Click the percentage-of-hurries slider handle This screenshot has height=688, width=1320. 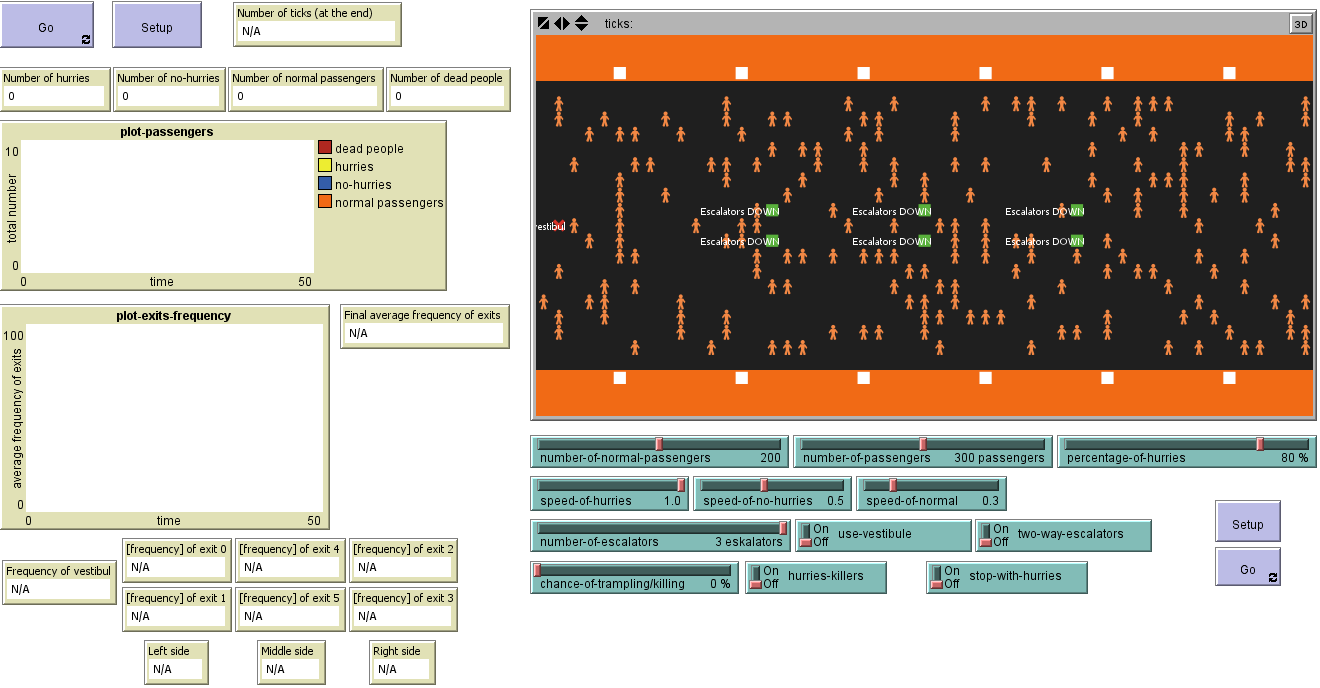pyautogui.click(x=1260, y=444)
